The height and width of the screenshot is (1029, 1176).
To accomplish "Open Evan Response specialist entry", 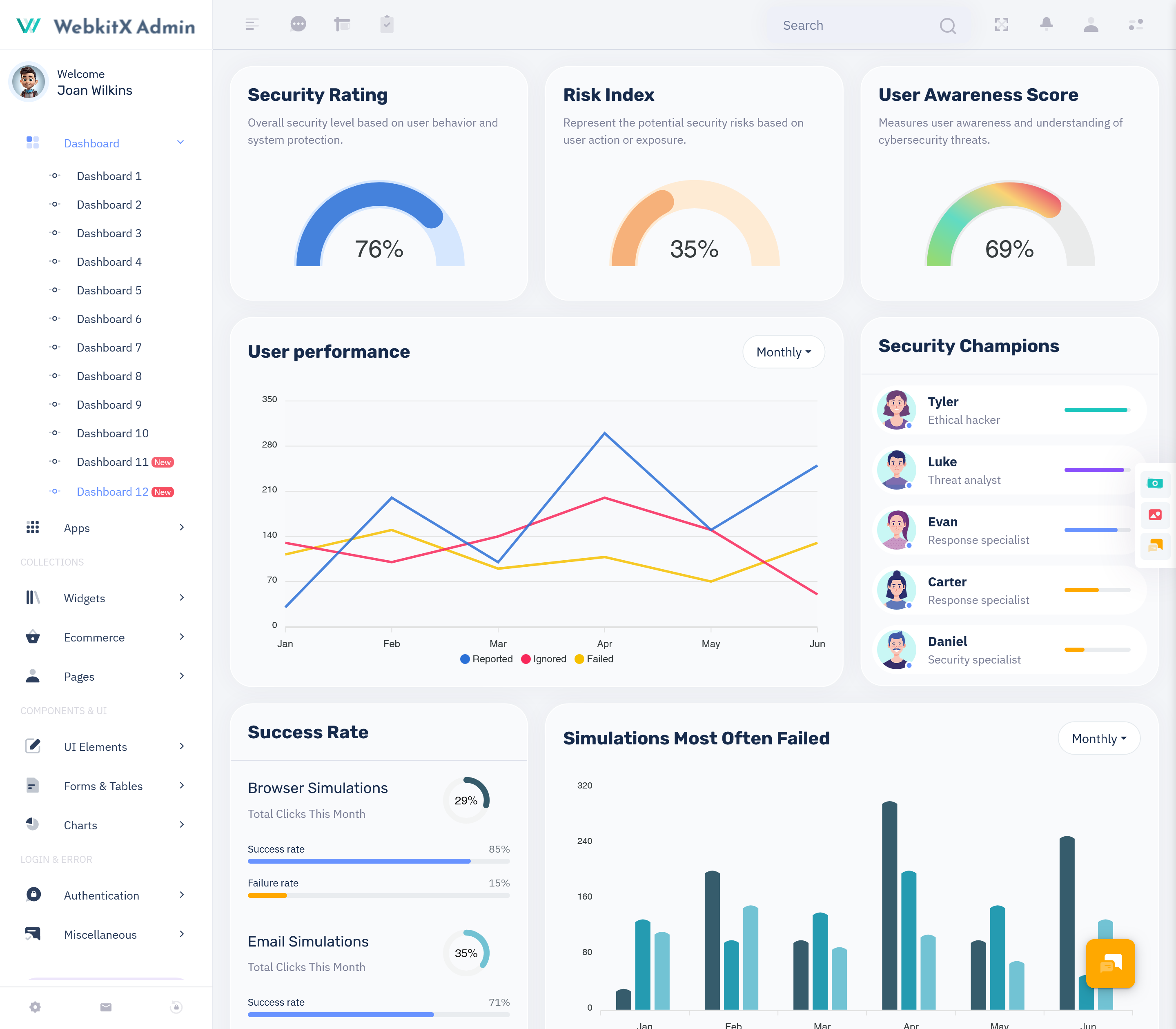I will point(1009,530).
